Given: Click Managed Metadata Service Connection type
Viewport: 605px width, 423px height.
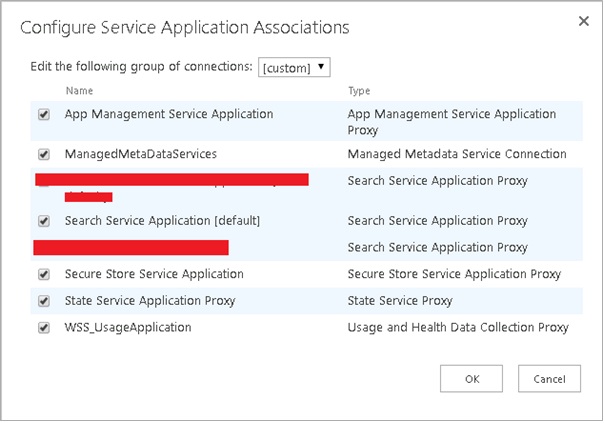Looking at the screenshot, I should [457, 154].
